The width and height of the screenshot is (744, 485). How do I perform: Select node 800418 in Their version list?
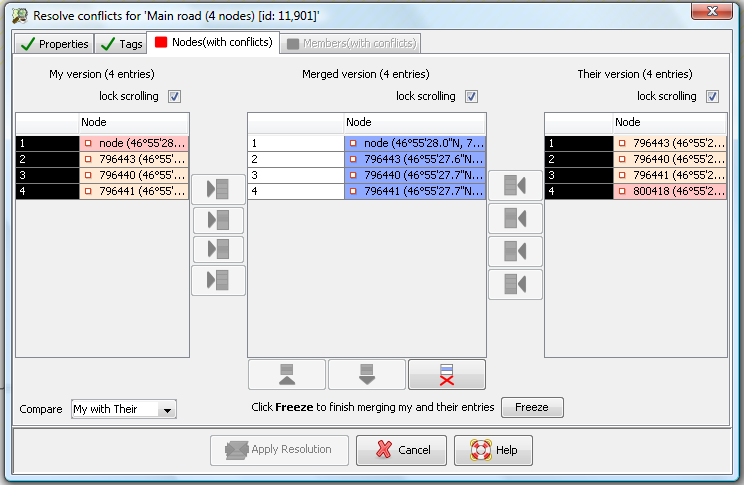pyautogui.click(x=670, y=191)
